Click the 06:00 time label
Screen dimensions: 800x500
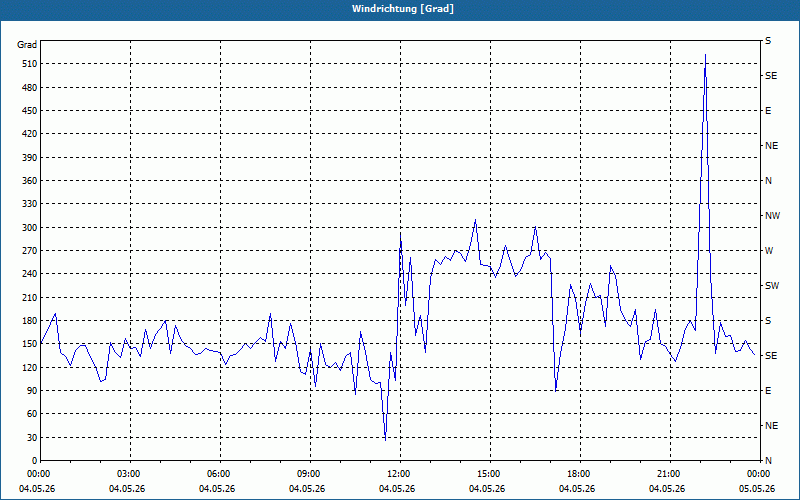click(x=220, y=473)
